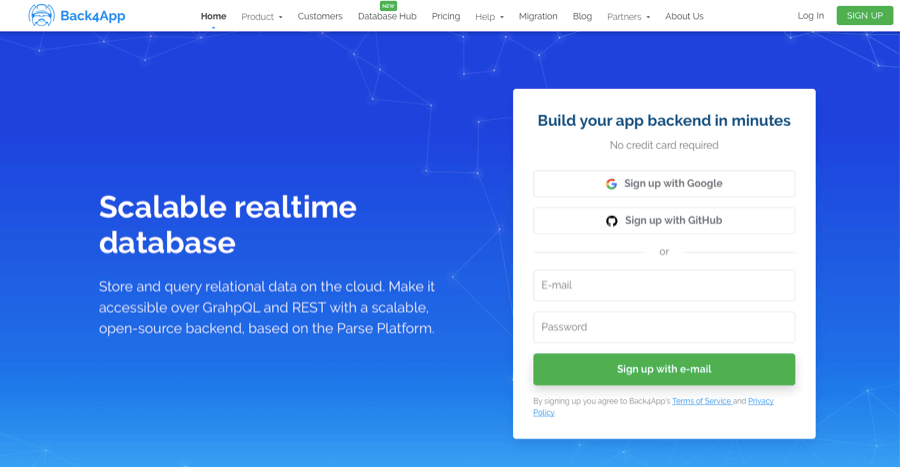Open the Blog page
Image resolution: width=900 pixels, height=468 pixels.
point(582,16)
